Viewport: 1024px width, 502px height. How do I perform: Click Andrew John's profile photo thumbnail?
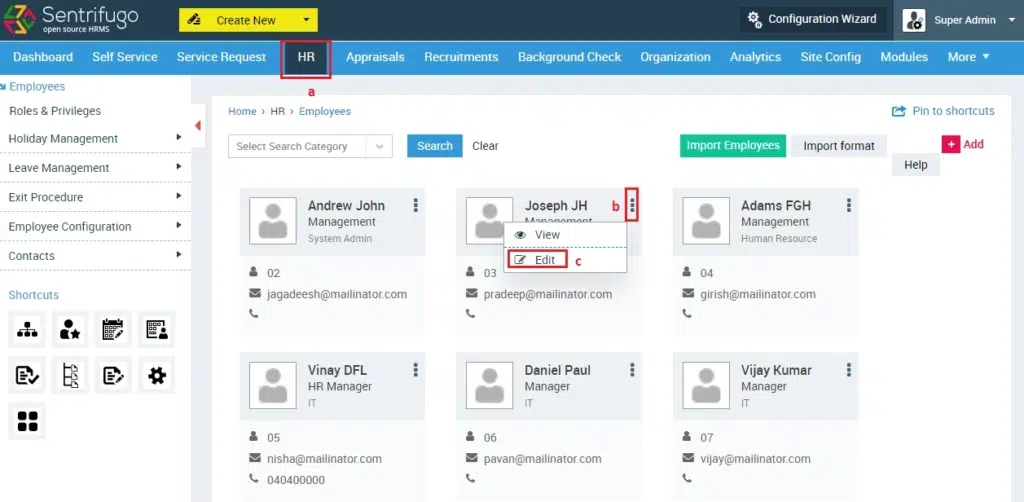[273, 221]
